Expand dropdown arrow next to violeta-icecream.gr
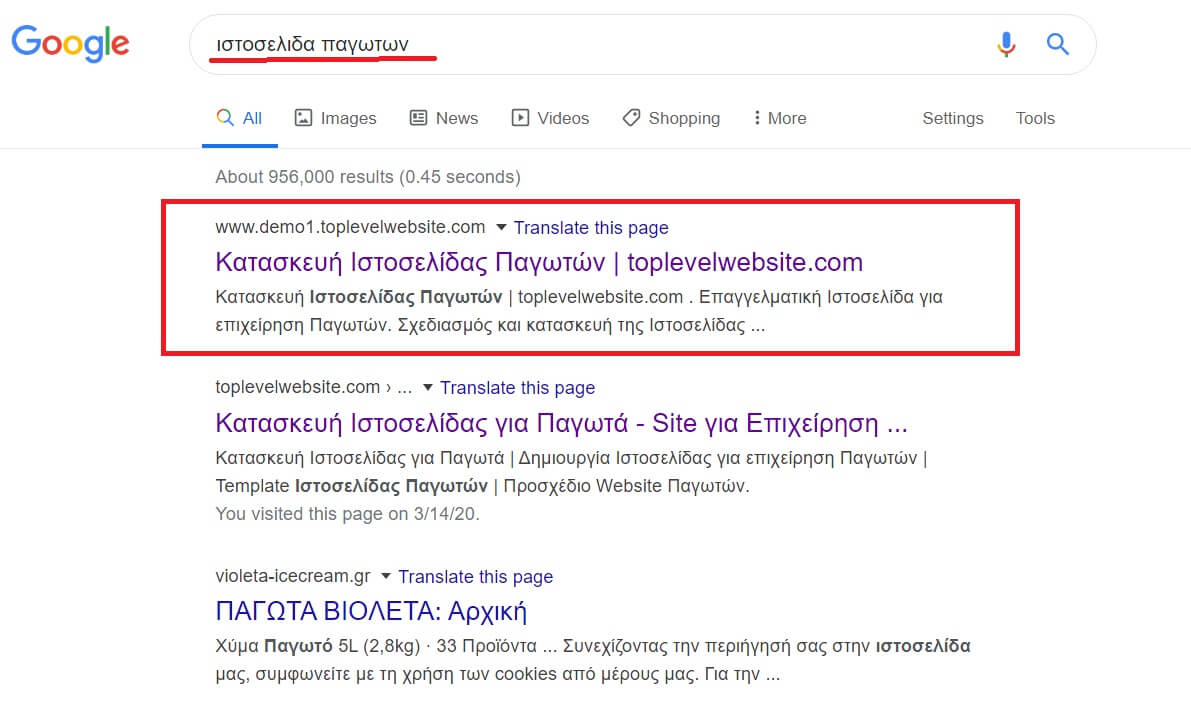1191x711 pixels. [386, 577]
